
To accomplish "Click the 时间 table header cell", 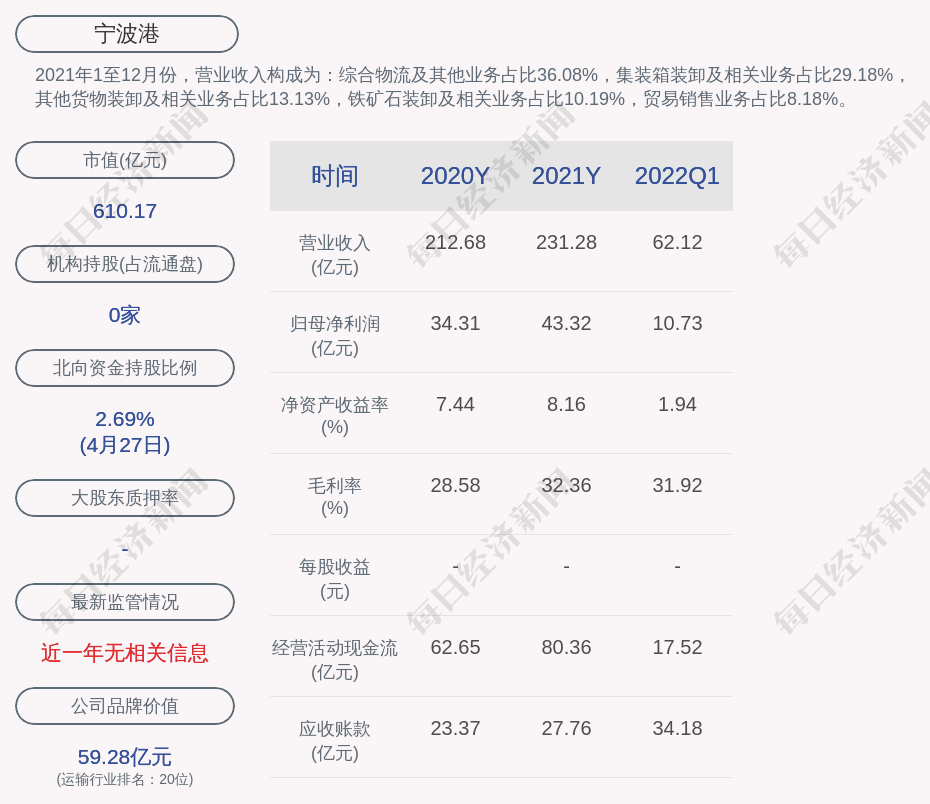I will click(335, 176).
